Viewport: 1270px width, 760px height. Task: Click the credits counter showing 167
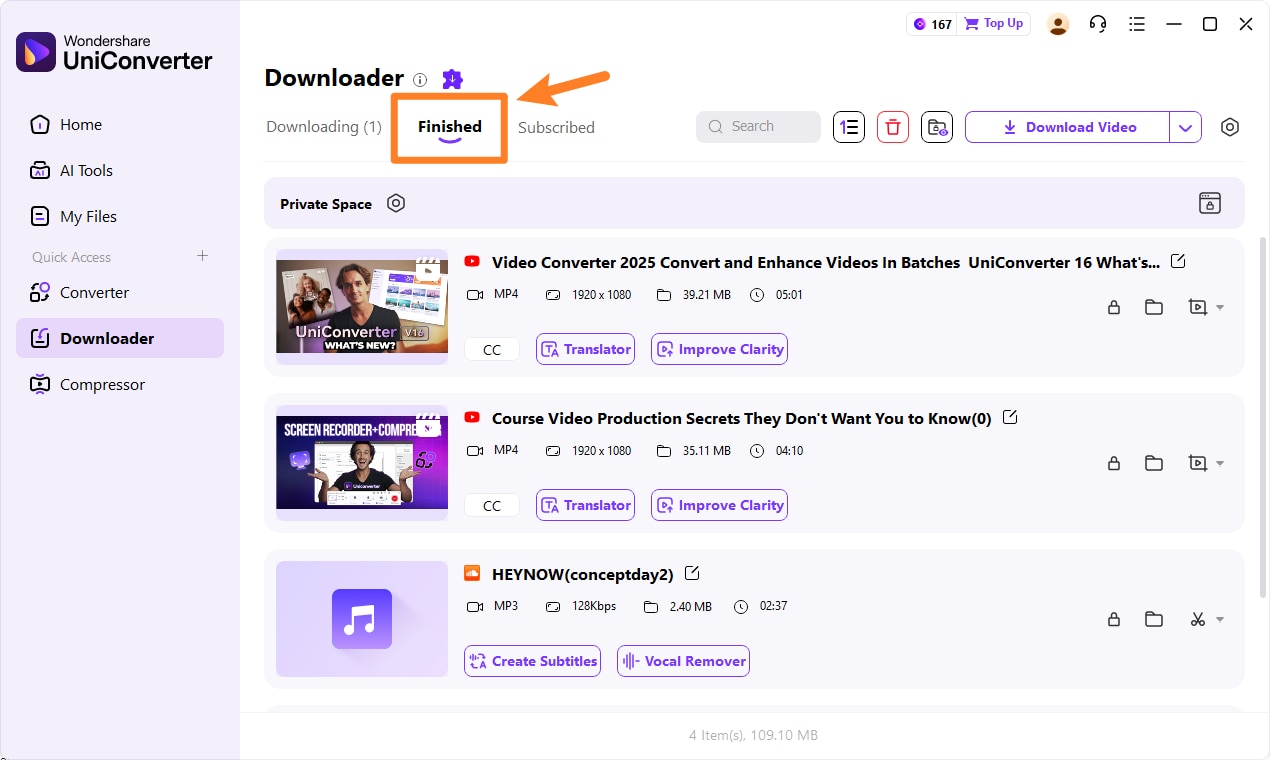pyautogui.click(x=931, y=24)
